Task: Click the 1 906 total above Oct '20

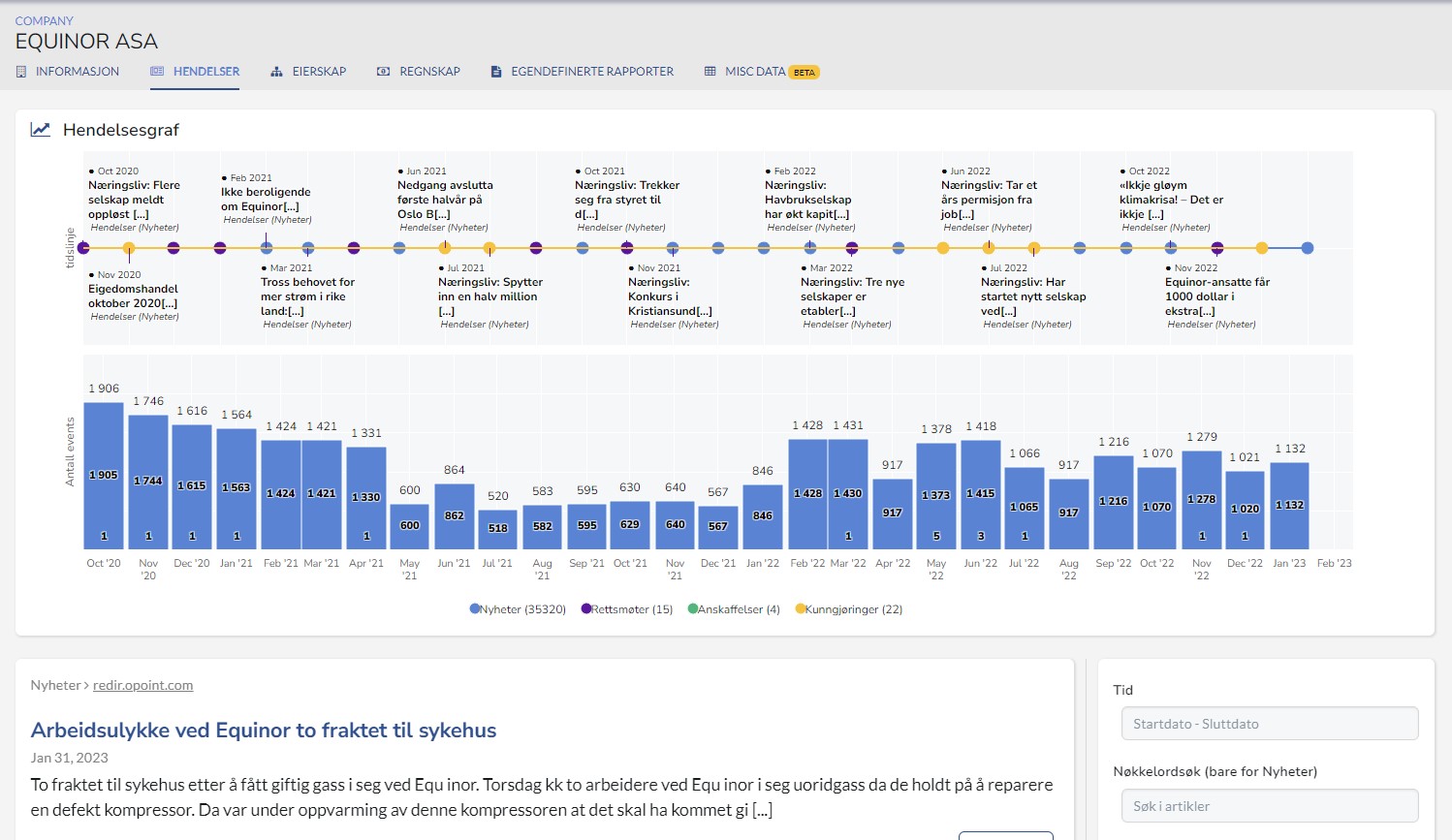Action: (x=104, y=389)
